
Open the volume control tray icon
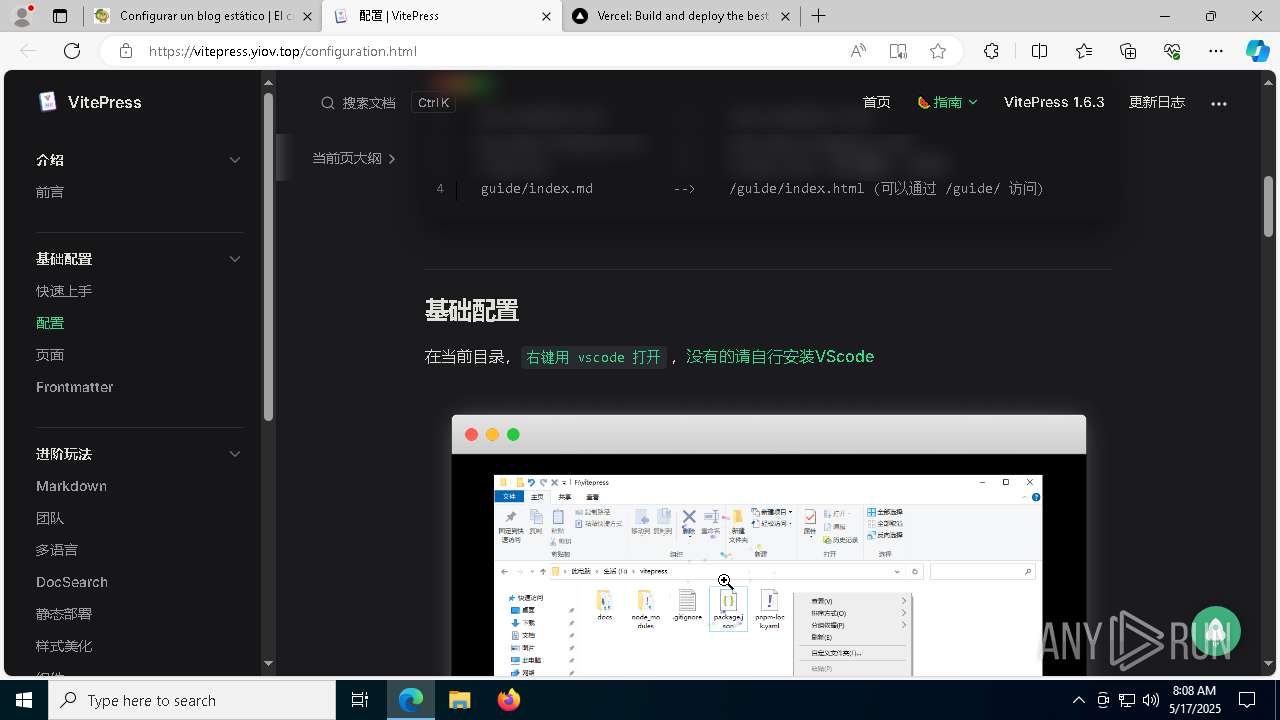[1150, 700]
